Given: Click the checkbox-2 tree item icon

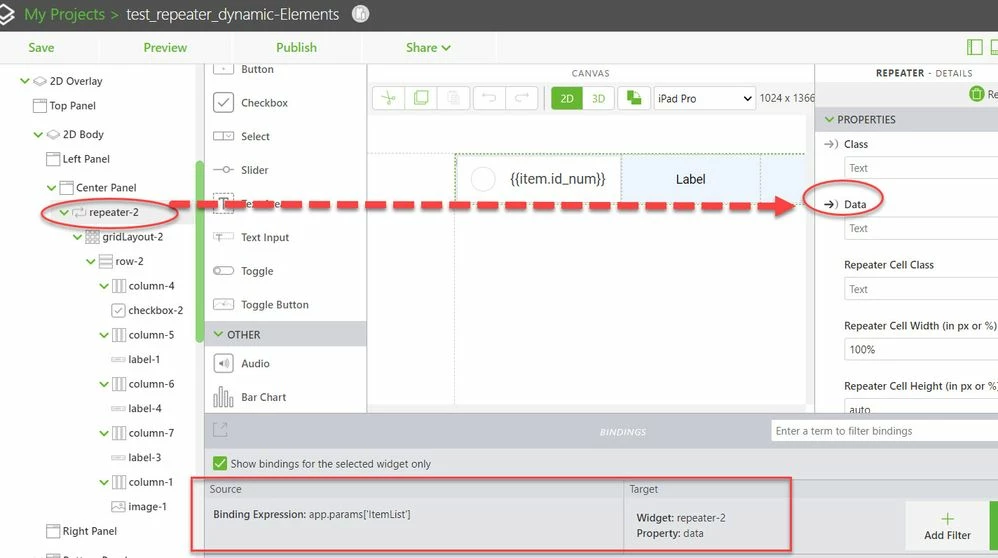Looking at the screenshot, I should pyautogui.click(x=118, y=310).
